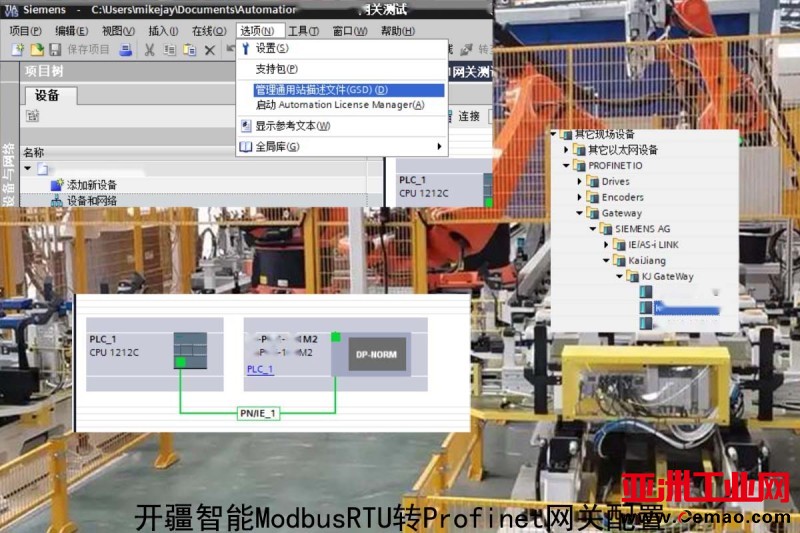This screenshot has height=533, width=800.
Task: Collapse the KaiJiang folder arrow
Action: coord(606,261)
